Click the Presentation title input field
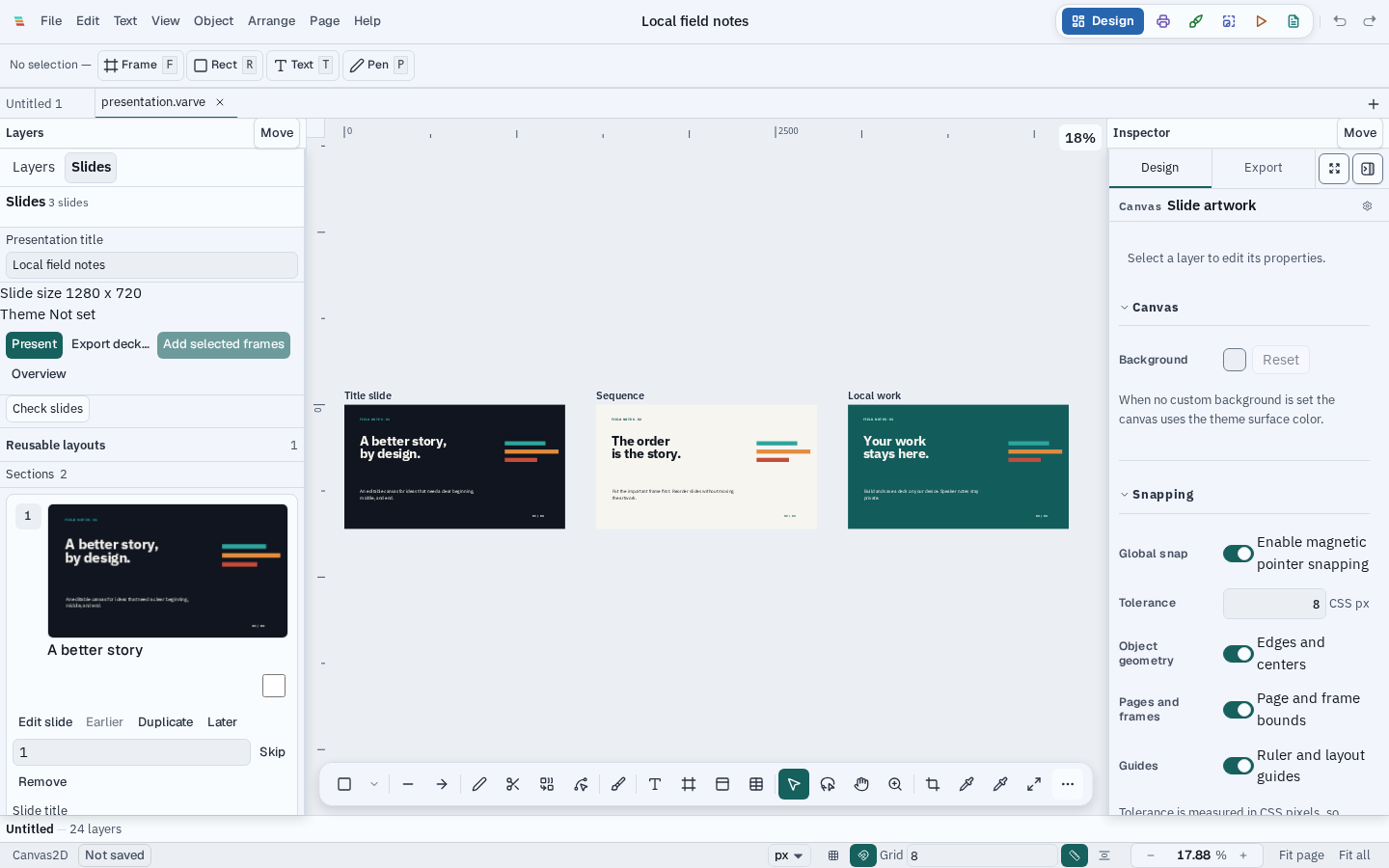The image size is (1389, 868). pos(151,265)
